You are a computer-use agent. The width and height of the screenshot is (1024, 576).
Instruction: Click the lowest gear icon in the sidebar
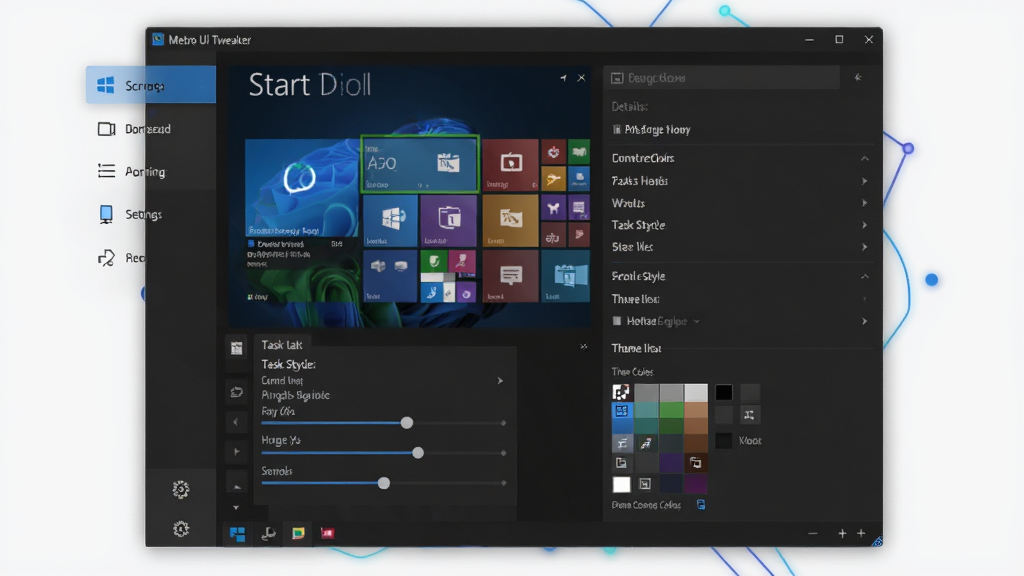181,528
